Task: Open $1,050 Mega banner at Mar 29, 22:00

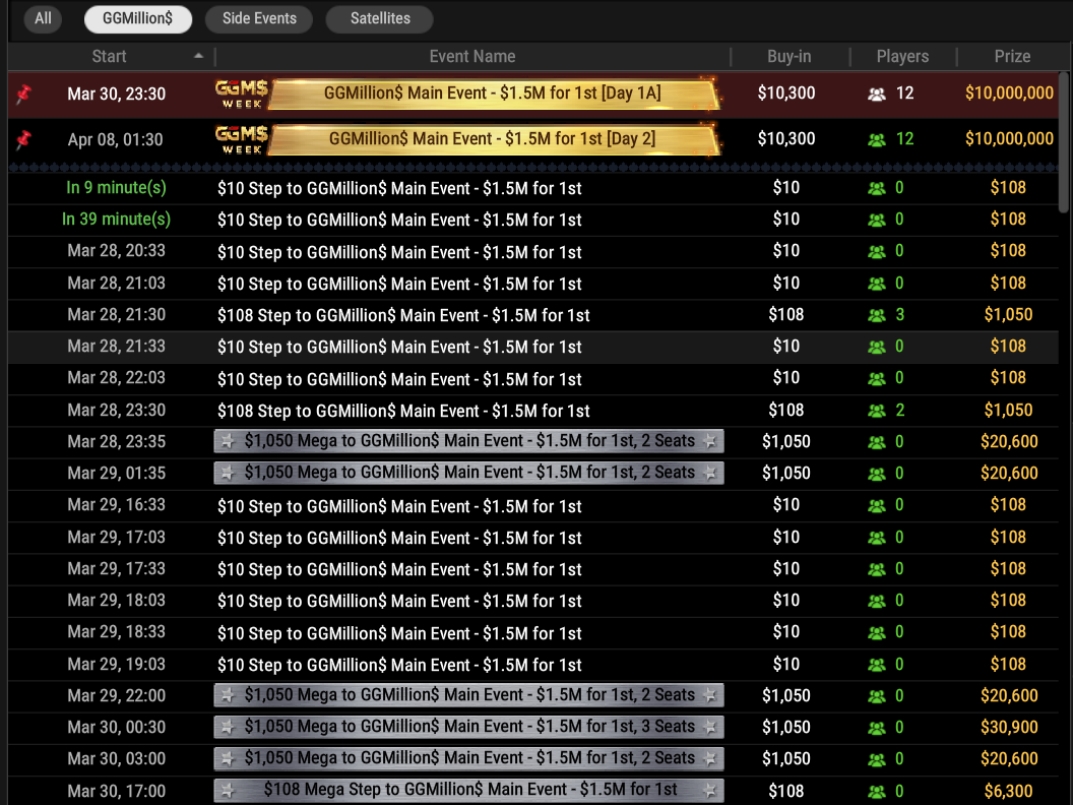Action: 469,695
